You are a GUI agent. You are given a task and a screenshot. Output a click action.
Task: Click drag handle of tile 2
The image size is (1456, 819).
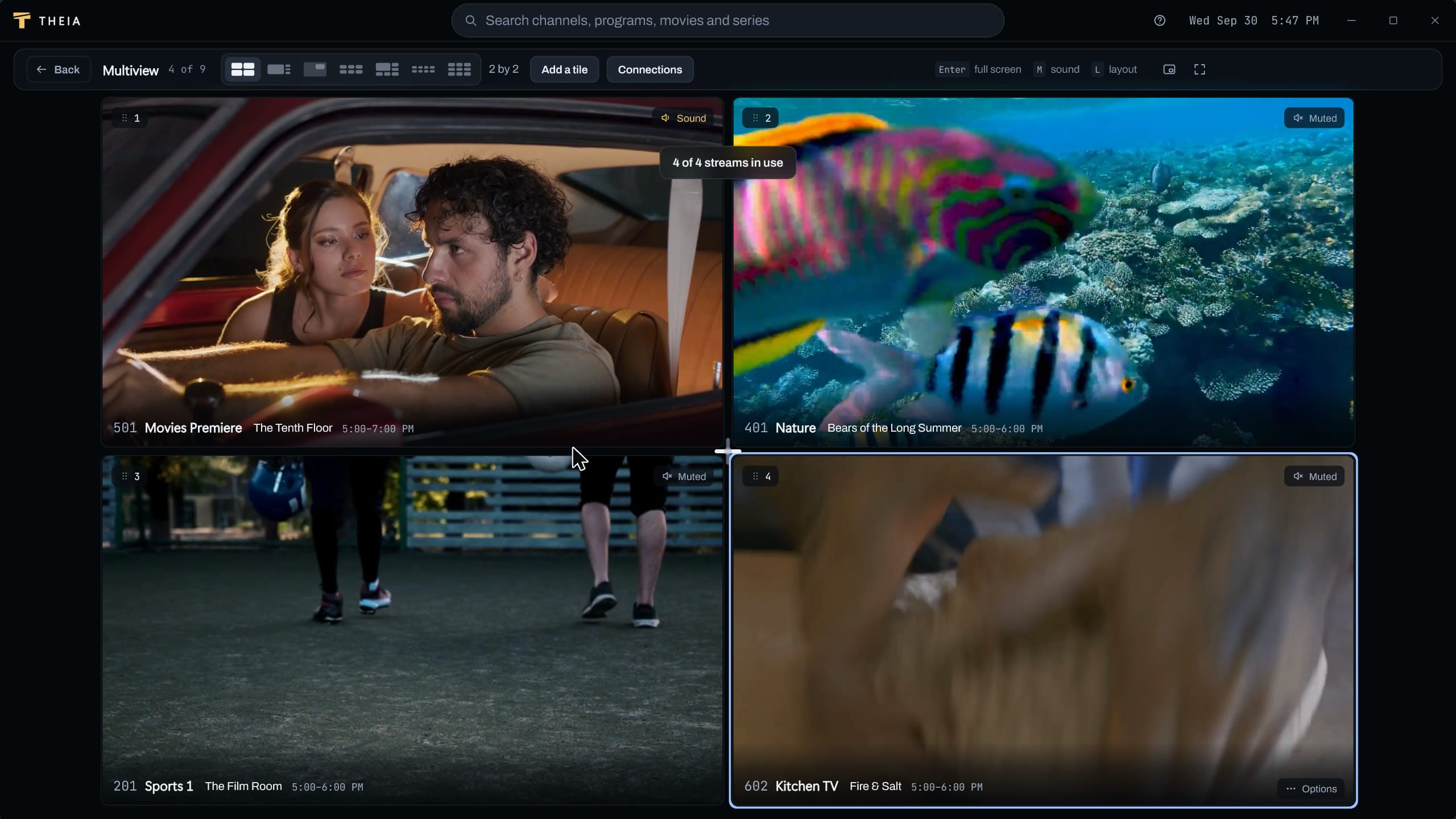coord(755,118)
